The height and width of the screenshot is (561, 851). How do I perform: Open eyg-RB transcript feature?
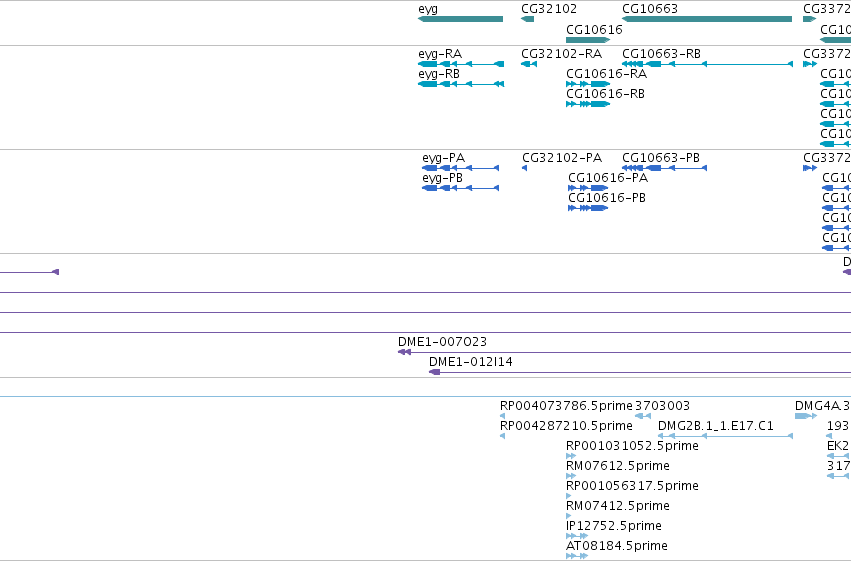click(461, 84)
